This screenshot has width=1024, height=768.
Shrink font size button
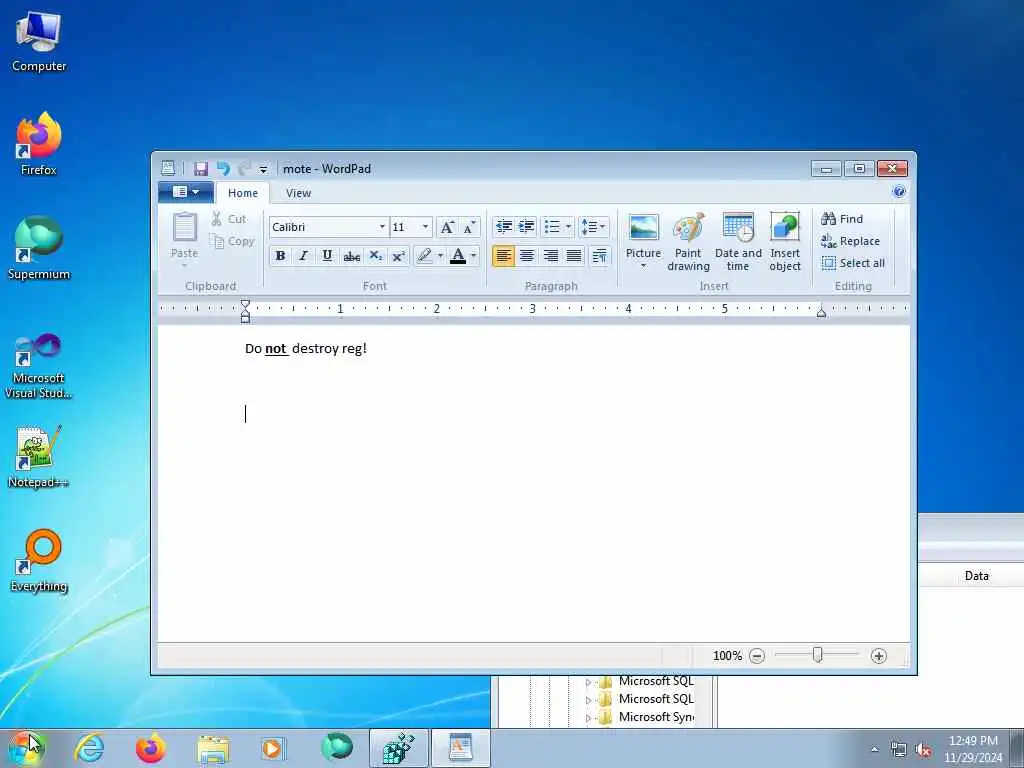click(470, 227)
